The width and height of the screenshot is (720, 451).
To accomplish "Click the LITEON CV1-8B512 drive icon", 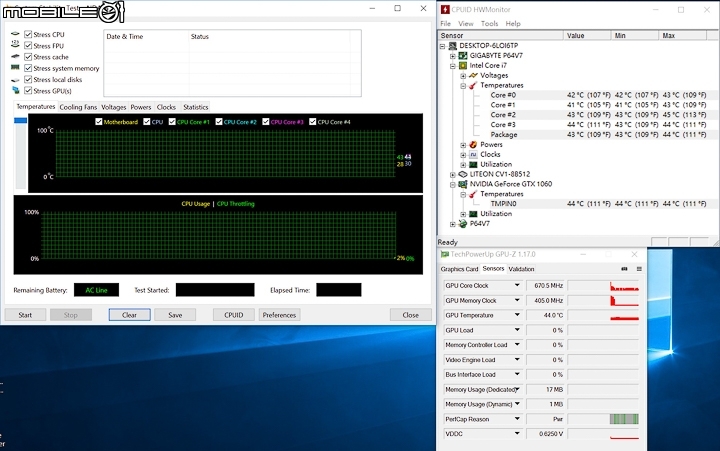I will click(x=463, y=174).
